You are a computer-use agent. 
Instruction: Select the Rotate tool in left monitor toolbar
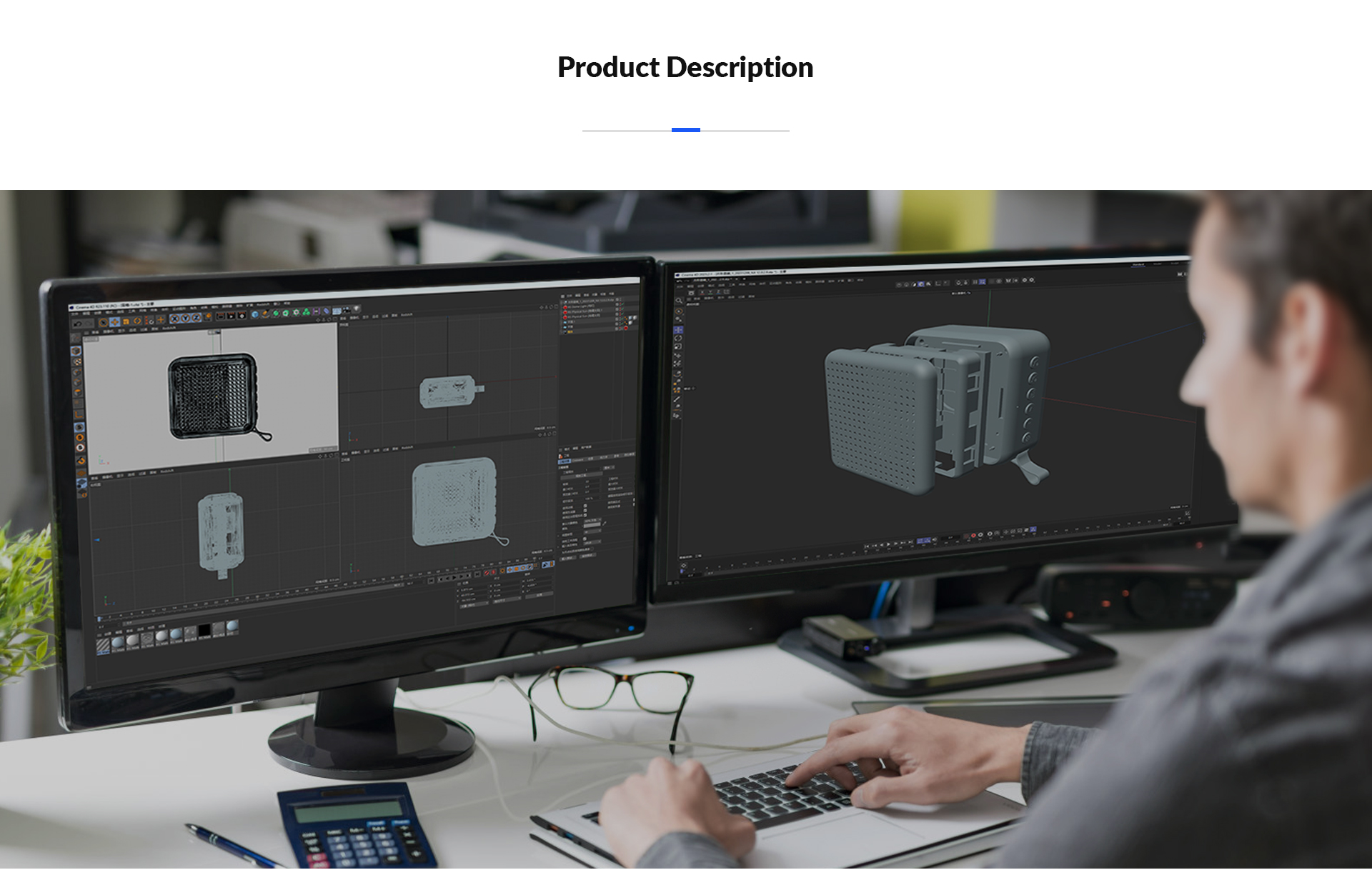coord(137,321)
